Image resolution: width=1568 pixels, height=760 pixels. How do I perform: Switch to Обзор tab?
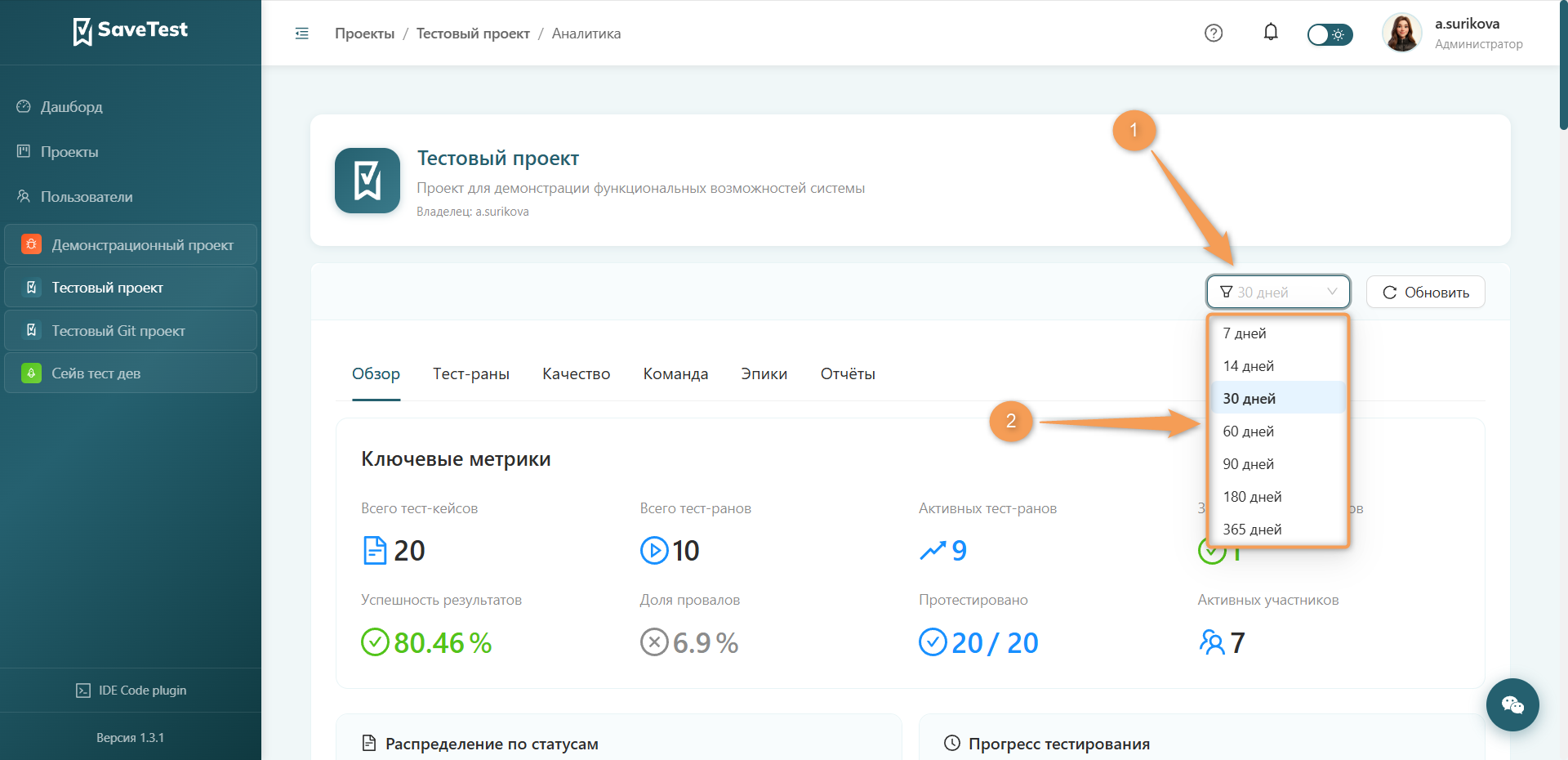coord(376,373)
